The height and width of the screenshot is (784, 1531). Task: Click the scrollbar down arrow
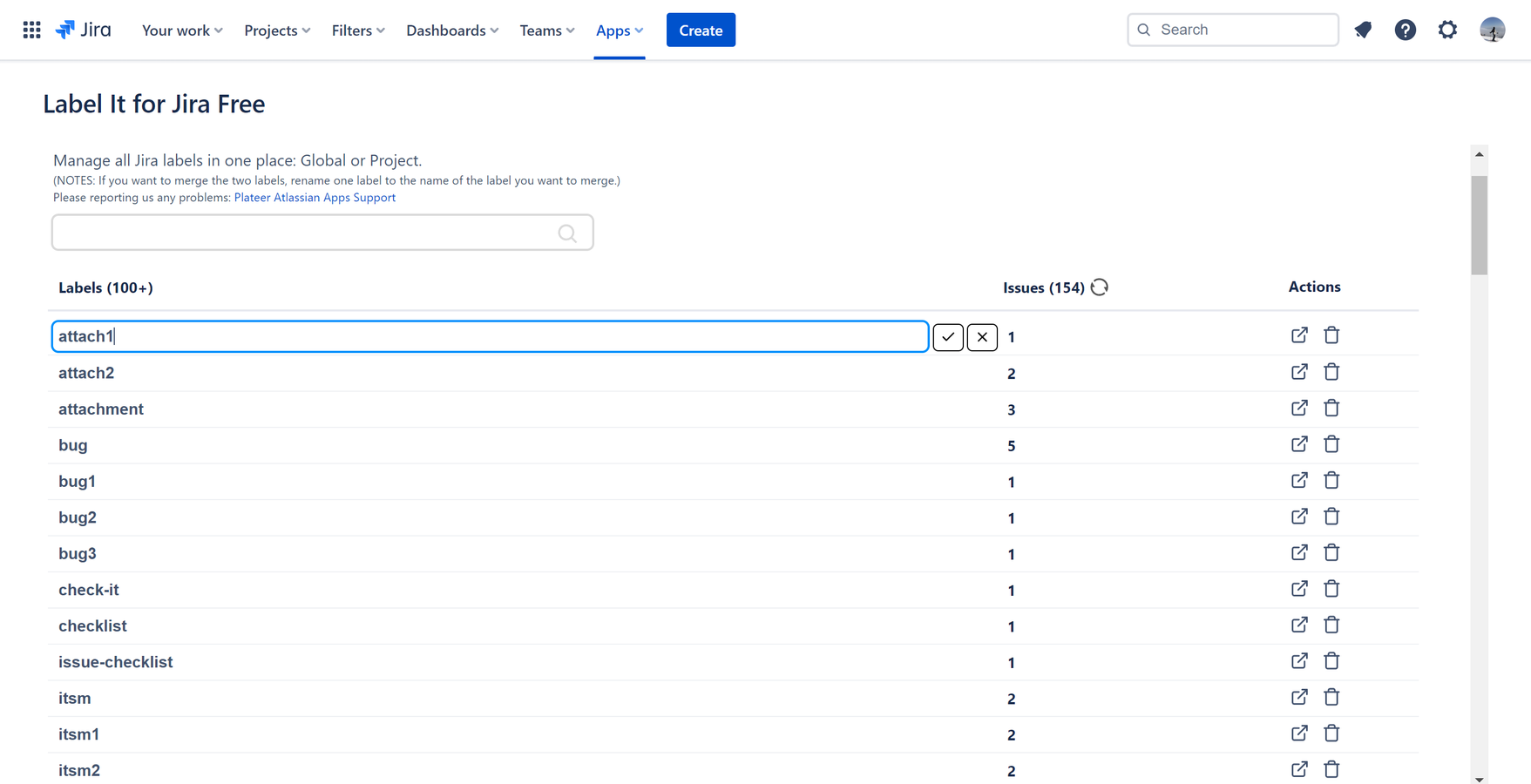1479,779
